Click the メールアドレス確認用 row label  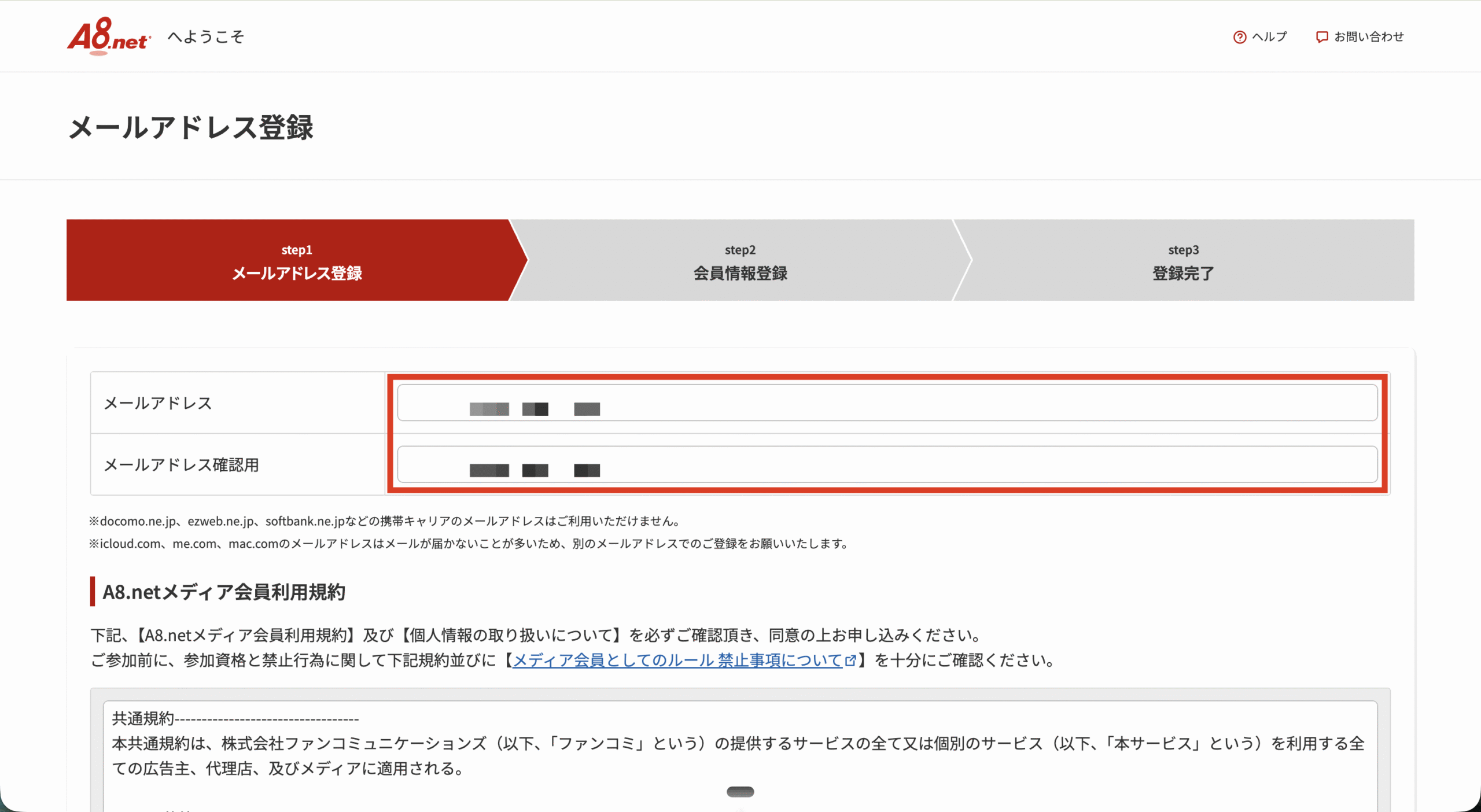coord(181,464)
